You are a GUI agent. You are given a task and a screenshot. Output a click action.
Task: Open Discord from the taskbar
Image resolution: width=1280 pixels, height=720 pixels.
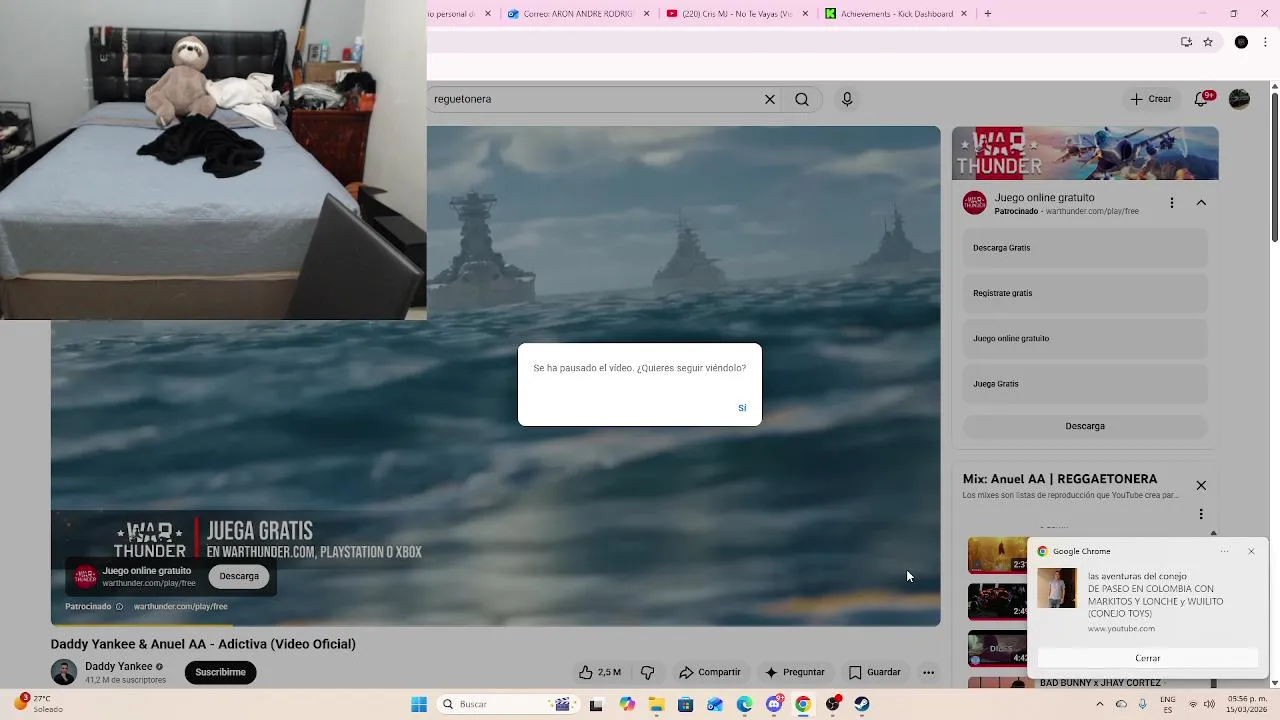point(774,704)
